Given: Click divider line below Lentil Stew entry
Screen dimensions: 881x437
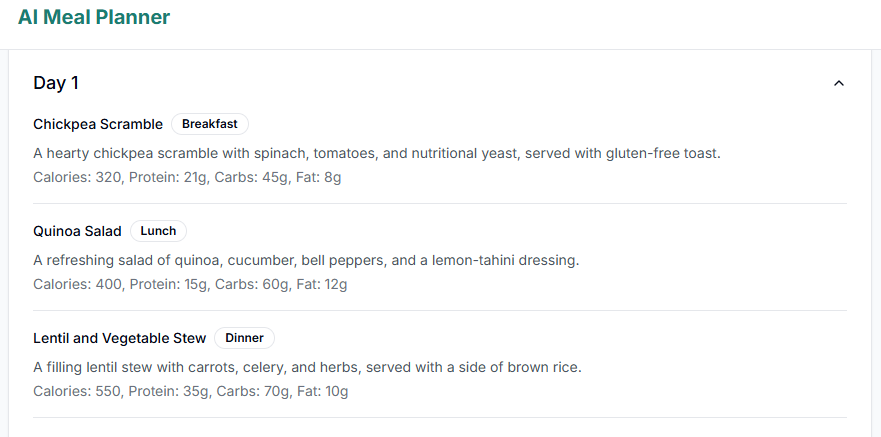Looking at the screenshot, I should 440,417.
